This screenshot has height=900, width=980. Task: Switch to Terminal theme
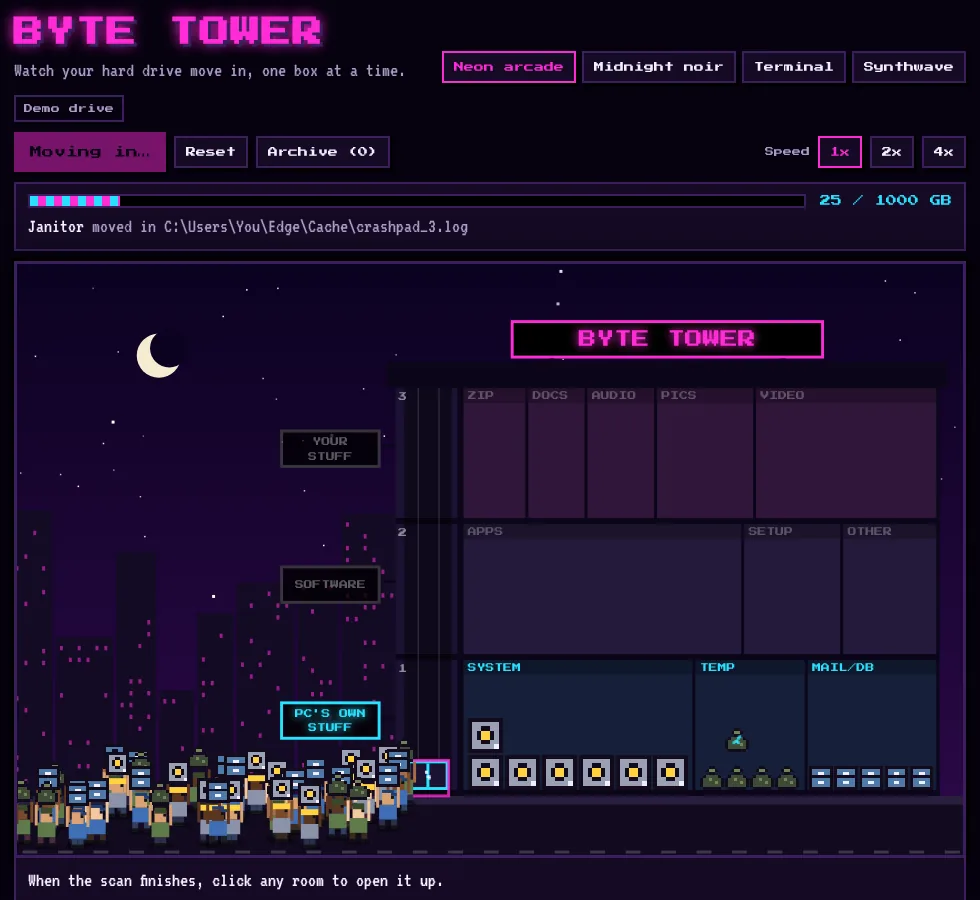793,67
